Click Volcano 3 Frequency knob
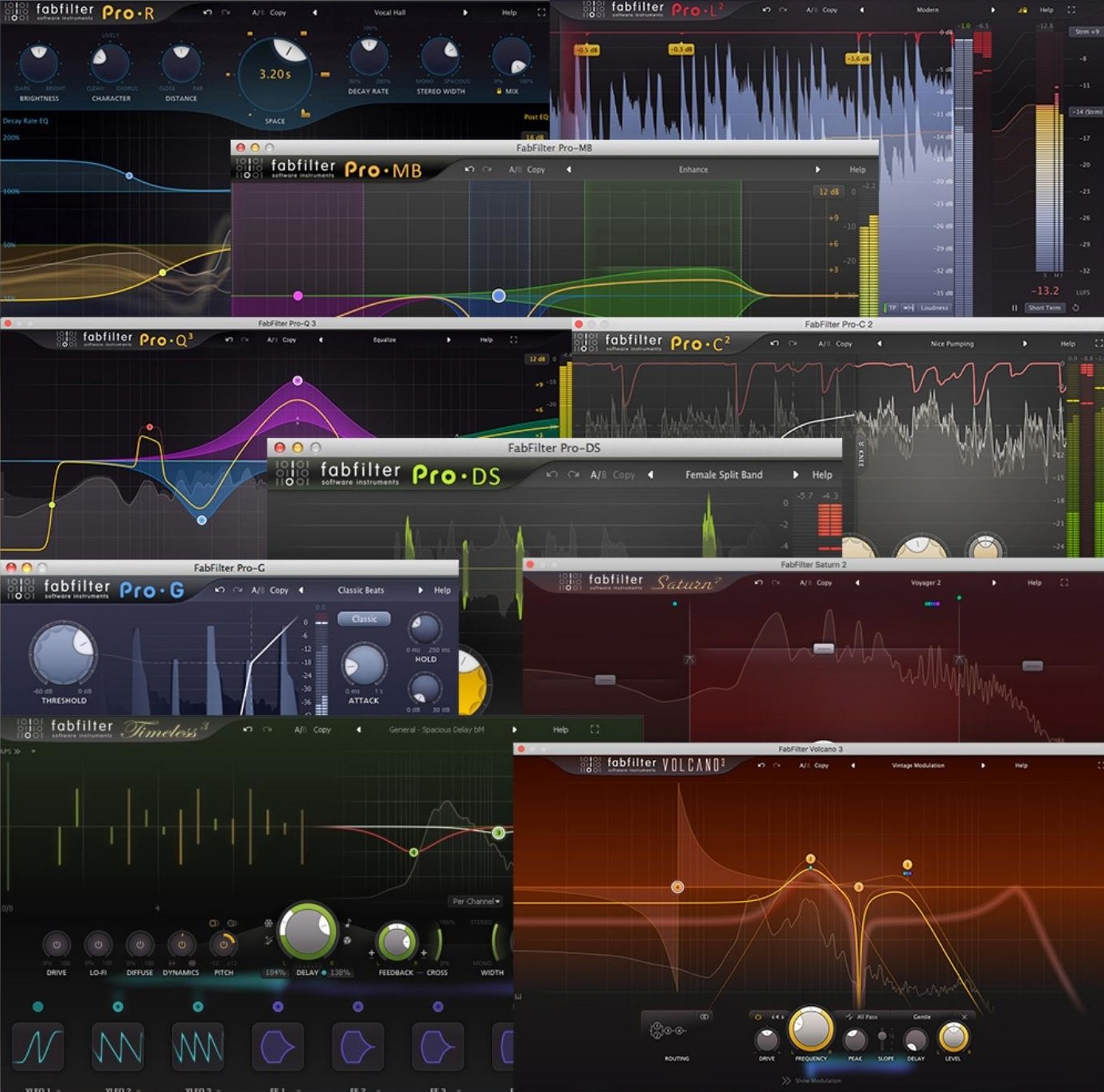The height and width of the screenshot is (1092, 1104). click(811, 1028)
